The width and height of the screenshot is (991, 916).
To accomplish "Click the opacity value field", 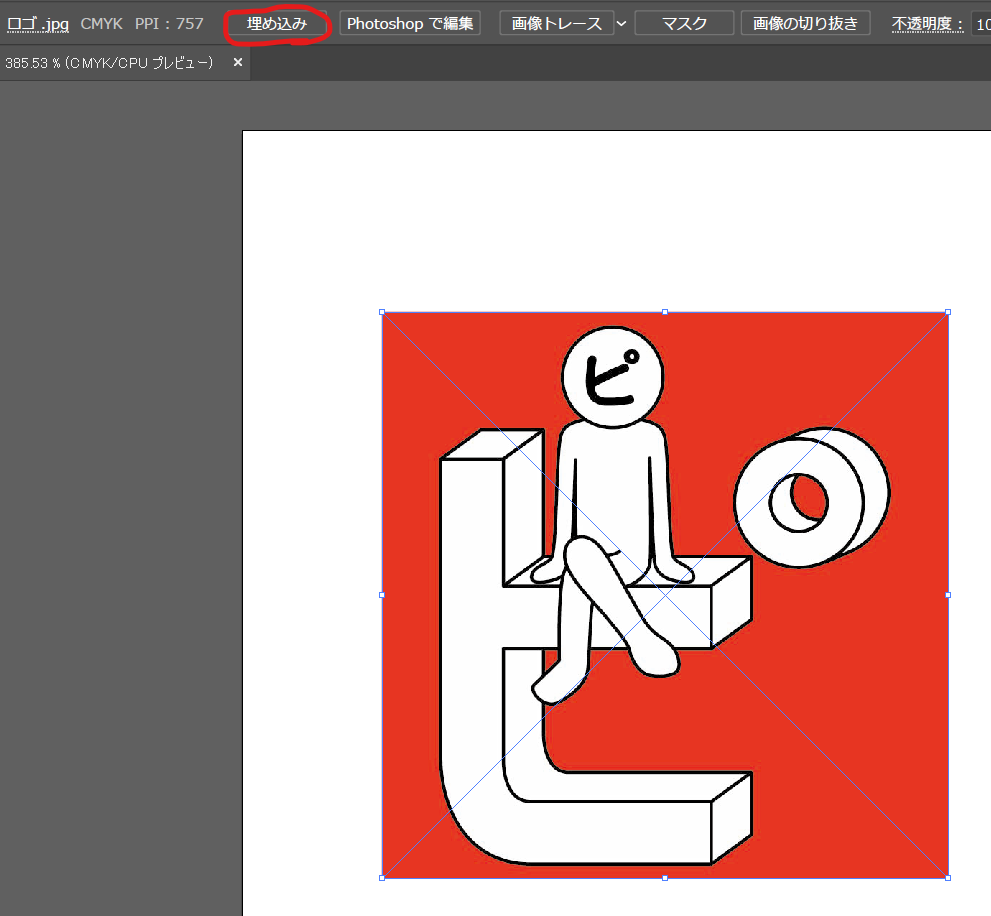I will 982,24.
